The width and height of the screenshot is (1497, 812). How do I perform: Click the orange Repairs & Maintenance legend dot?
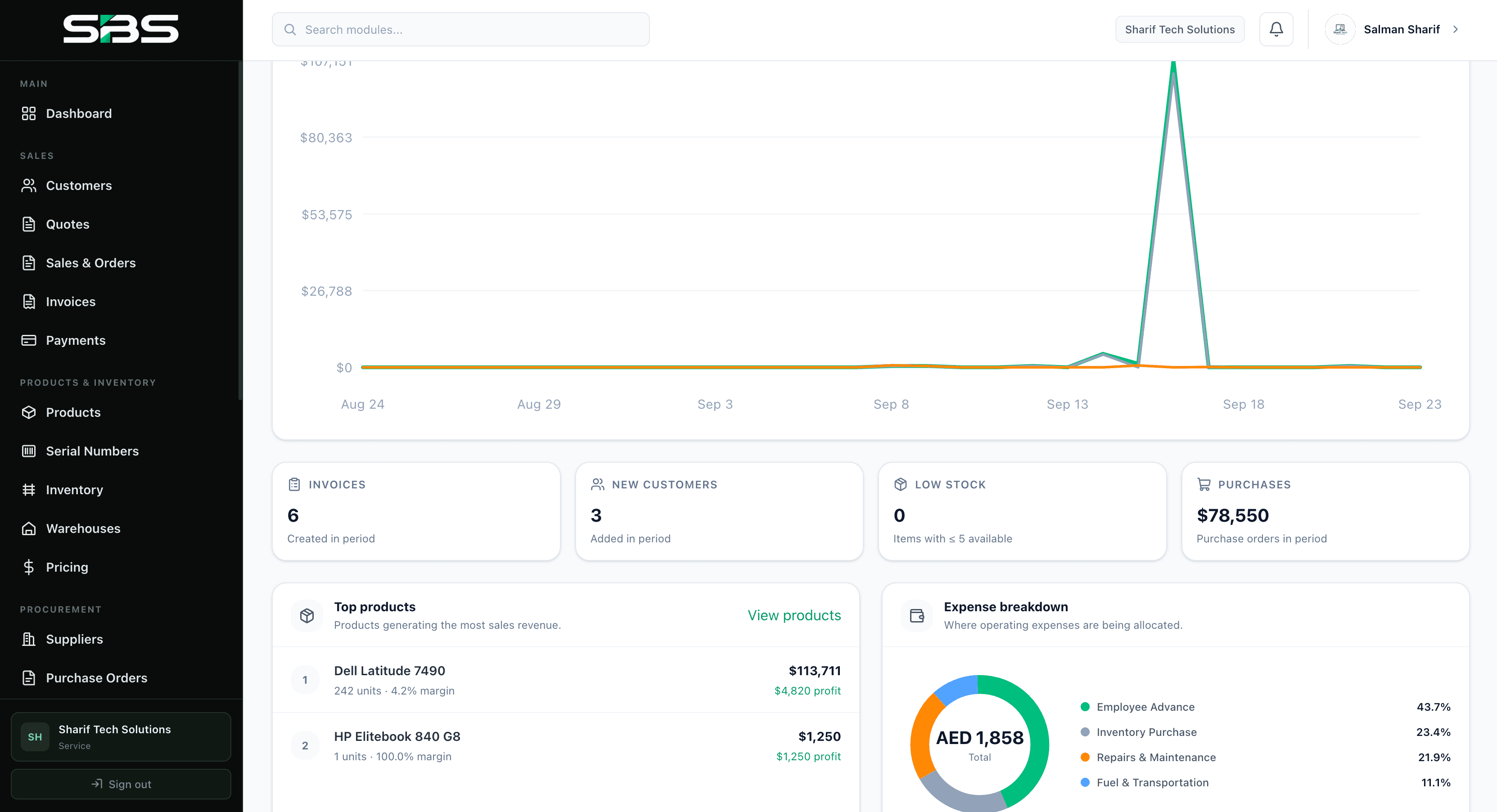point(1085,757)
